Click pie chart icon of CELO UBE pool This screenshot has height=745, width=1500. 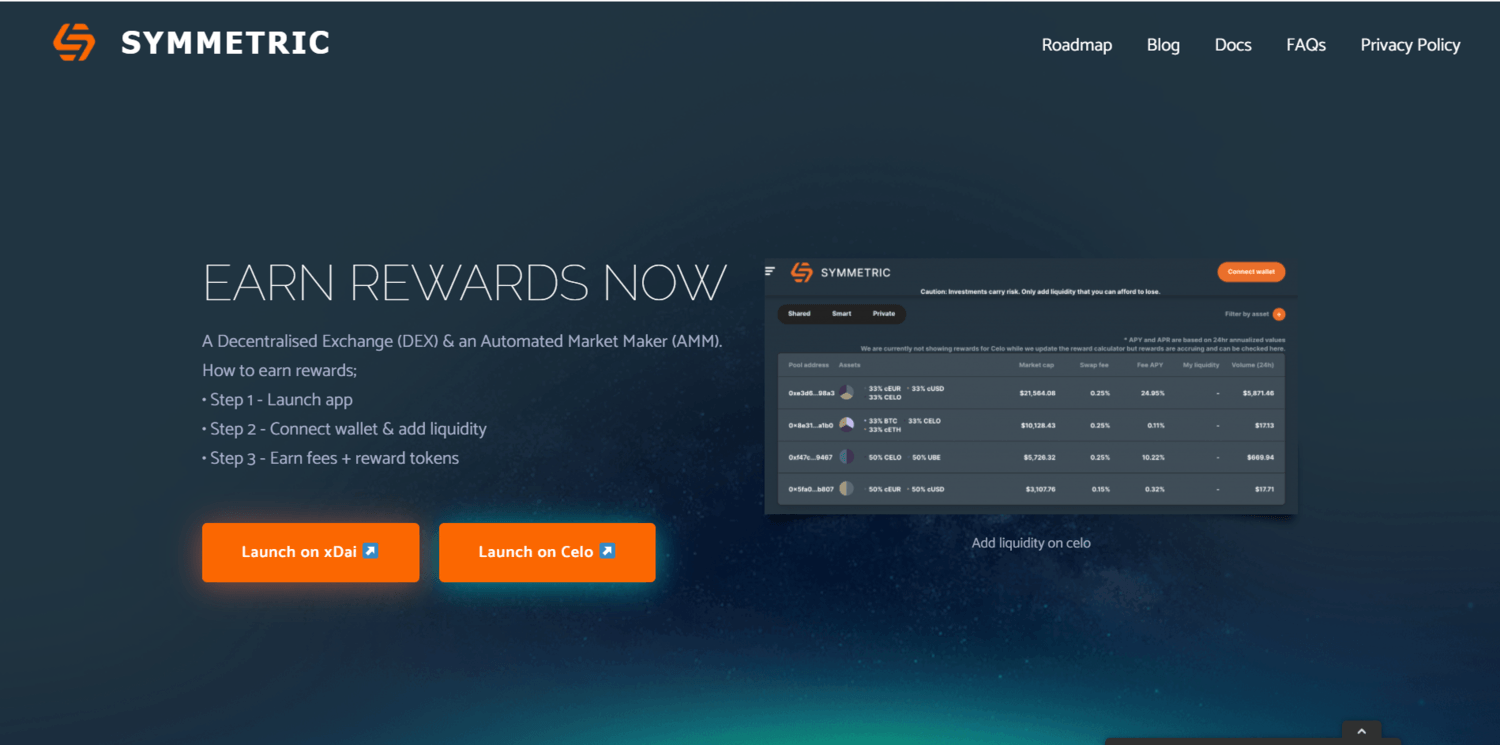tap(846, 457)
